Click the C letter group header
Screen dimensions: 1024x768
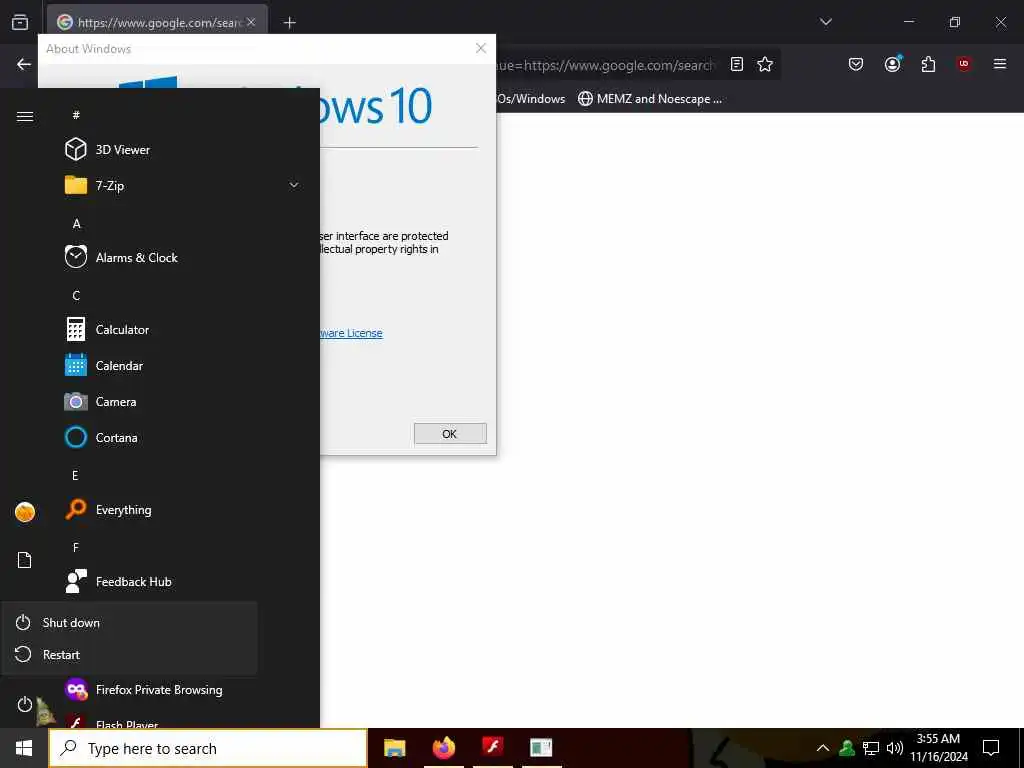pos(76,296)
